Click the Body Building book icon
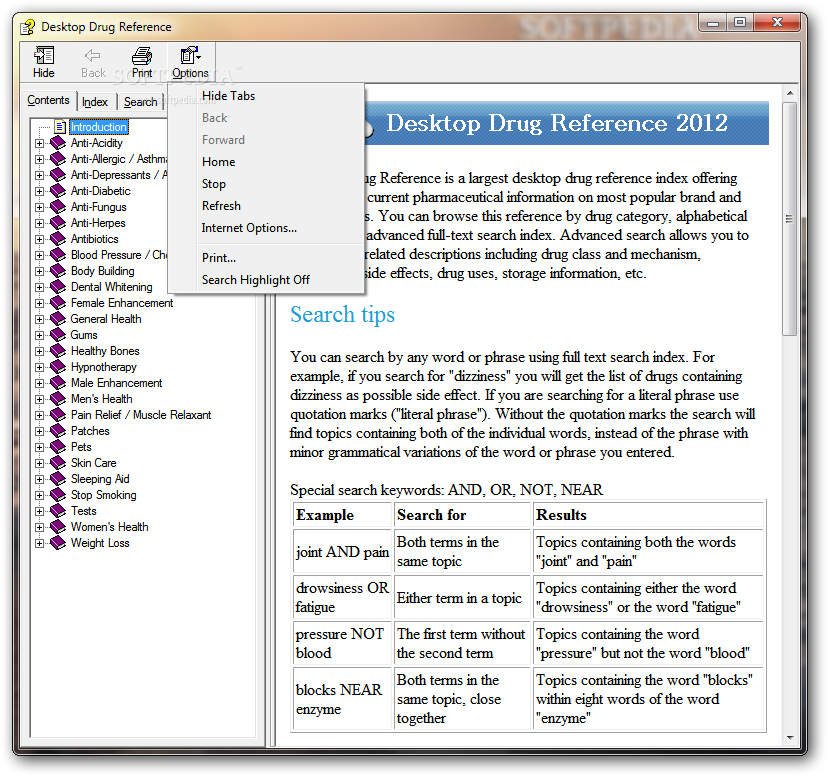The width and height of the screenshot is (828, 776). [x=58, y=271]
